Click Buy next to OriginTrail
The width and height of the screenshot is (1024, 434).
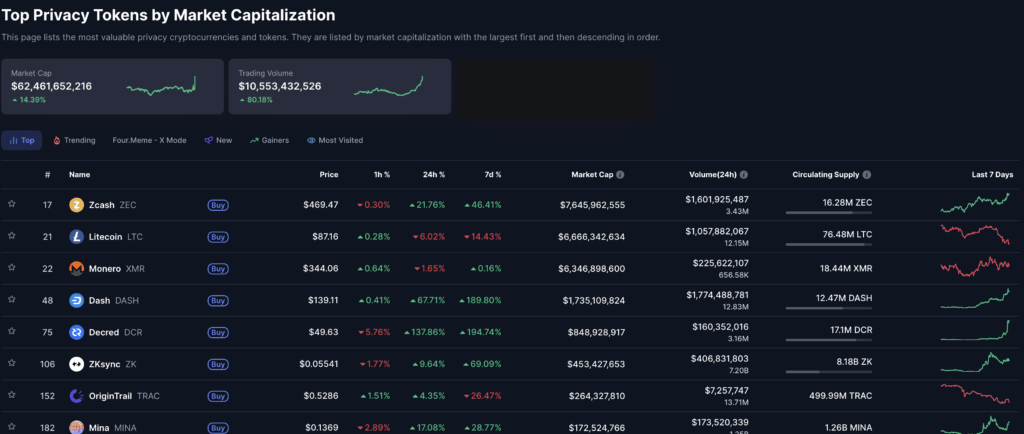[218, 395]
